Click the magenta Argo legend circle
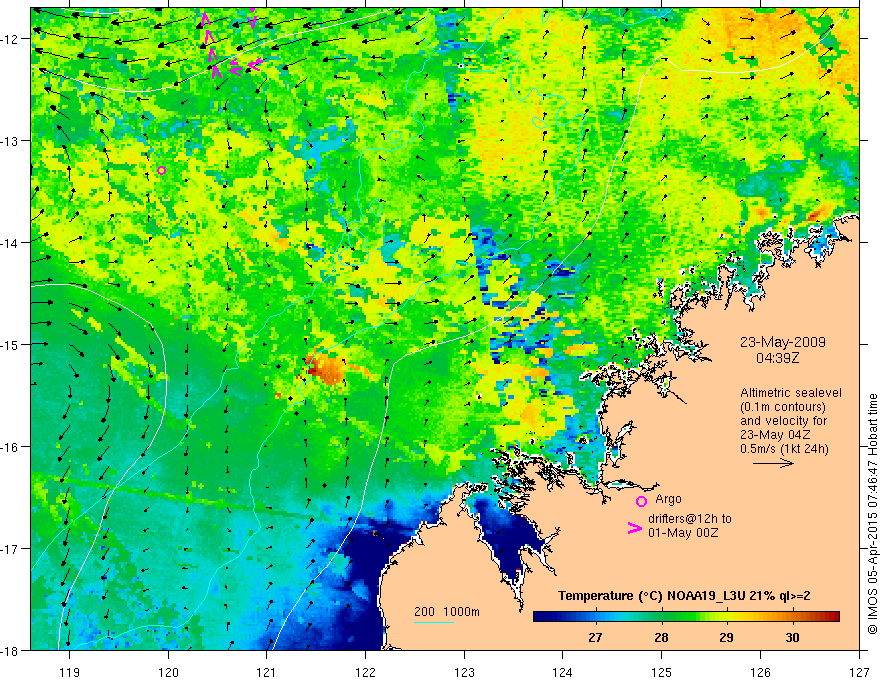 coord(641,501)
